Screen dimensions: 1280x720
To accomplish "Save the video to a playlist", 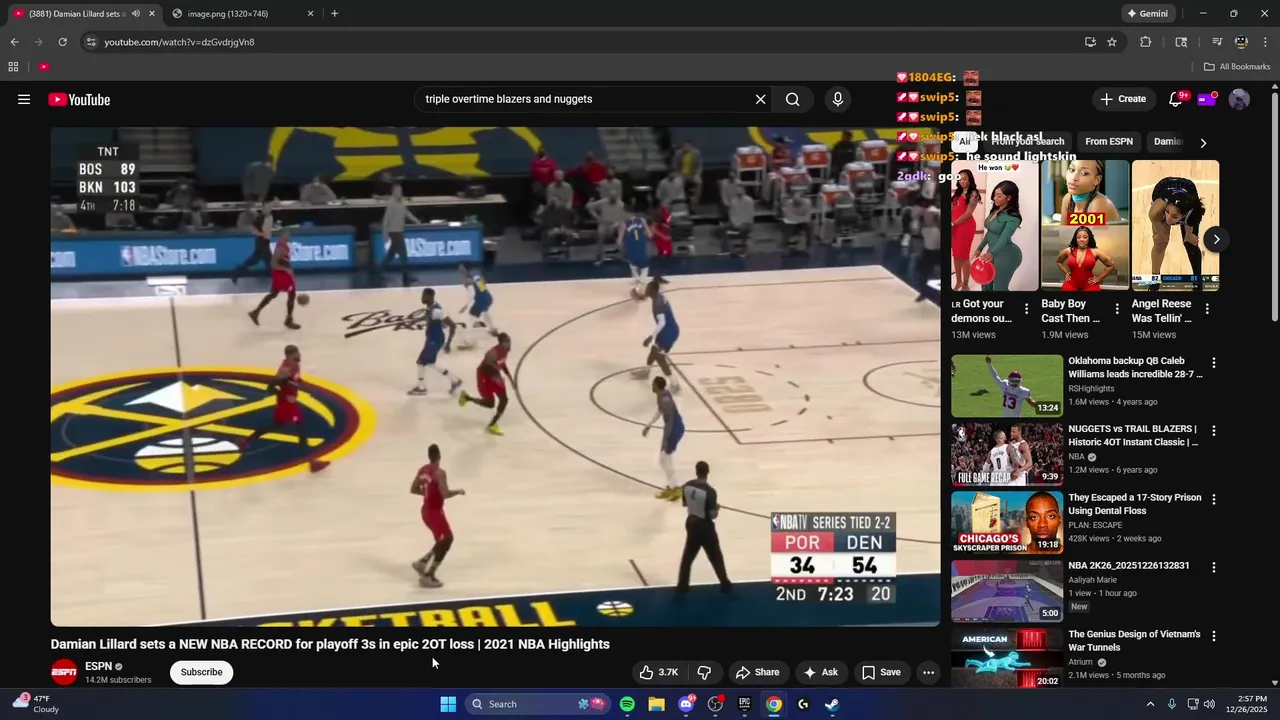I will [x=881, y=672].
